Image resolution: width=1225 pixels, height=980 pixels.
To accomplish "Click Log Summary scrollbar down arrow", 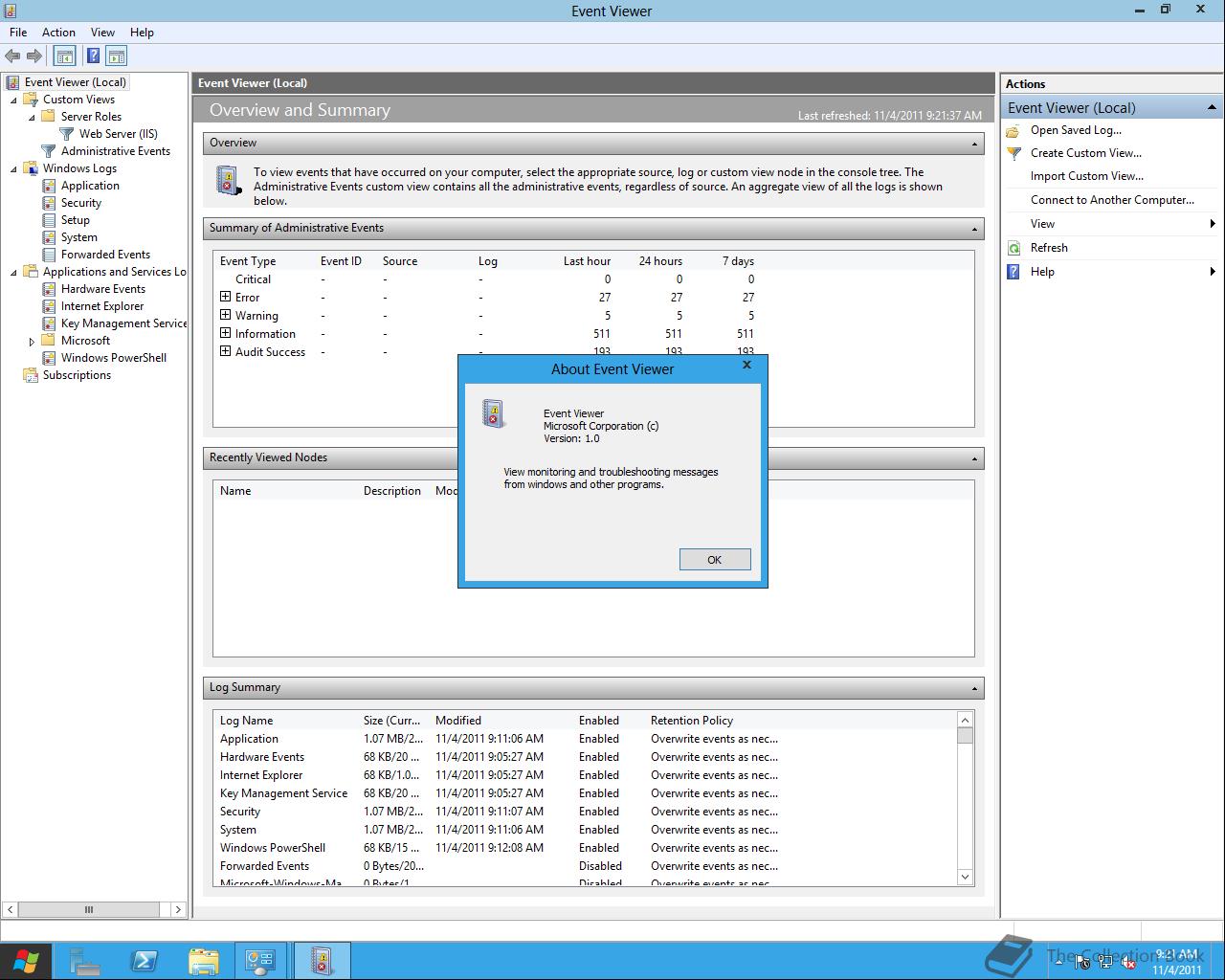I will coord(965,877).
